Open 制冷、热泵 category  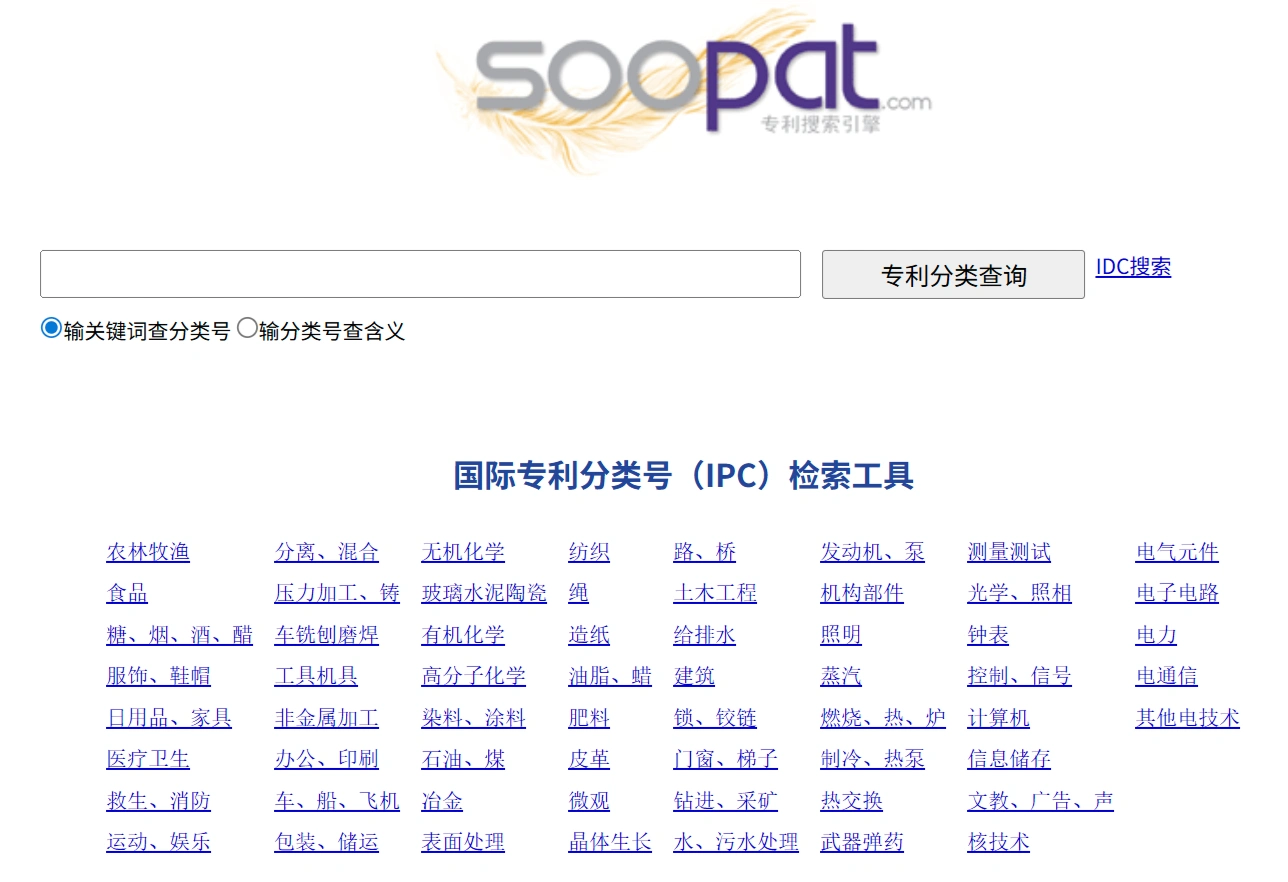[873, 759]
